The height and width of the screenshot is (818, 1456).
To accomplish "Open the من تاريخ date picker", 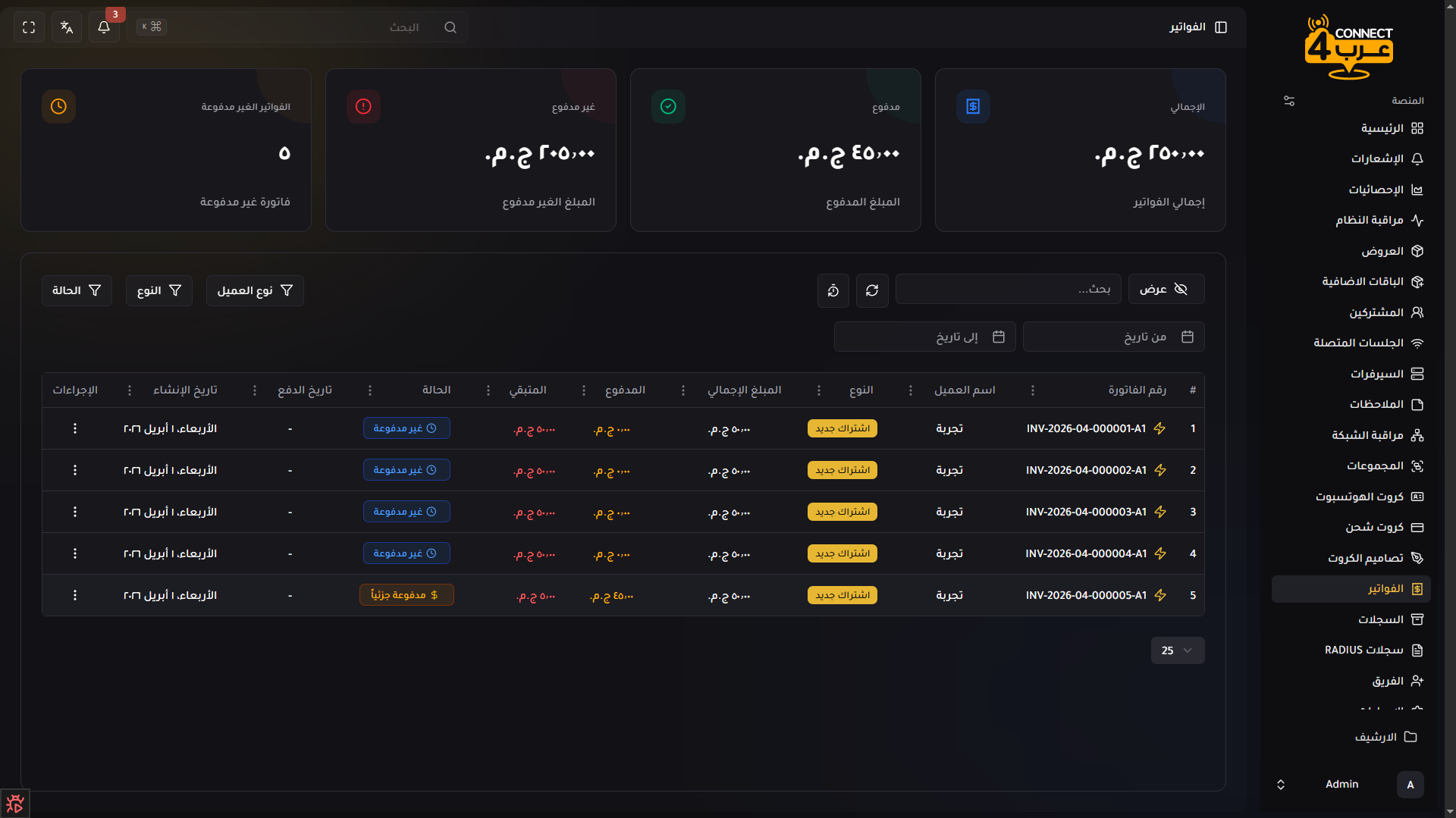I will 1113,337.
